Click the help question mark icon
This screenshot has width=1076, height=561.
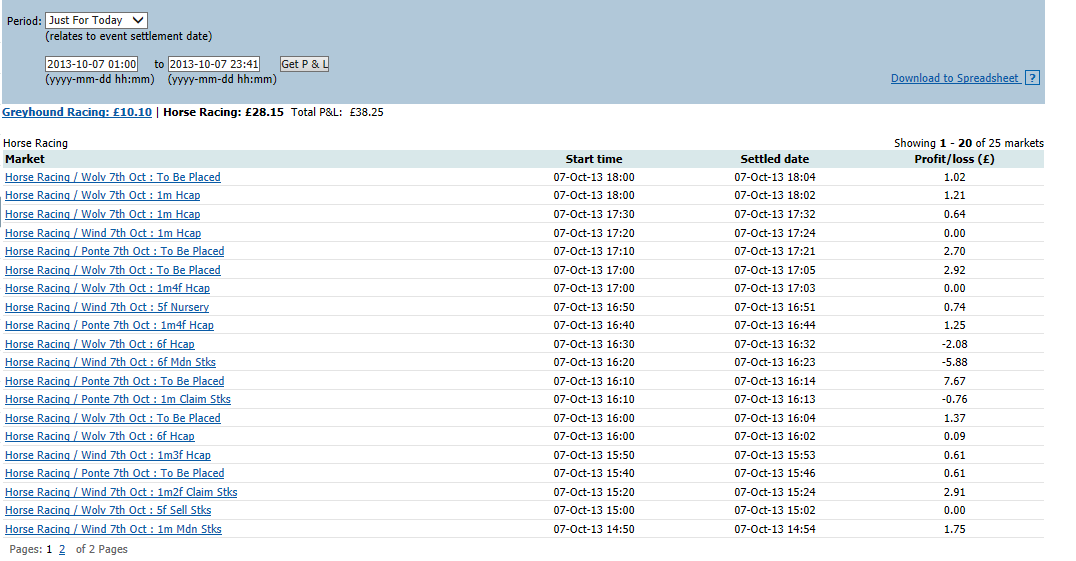[1032, 78]
